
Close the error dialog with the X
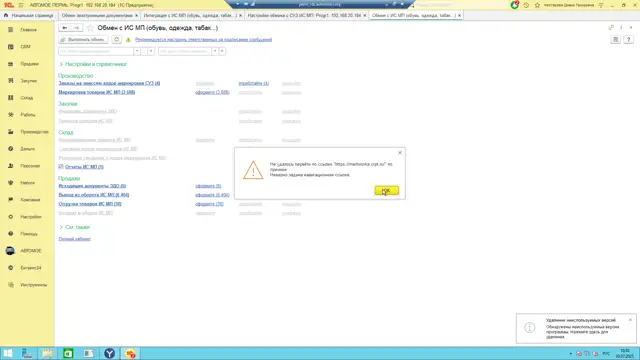[400, 153]
